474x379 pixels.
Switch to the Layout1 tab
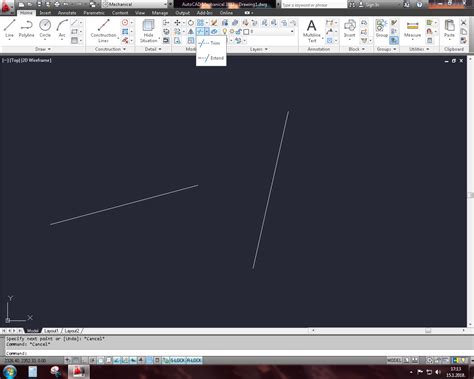[x=51, y=331]
